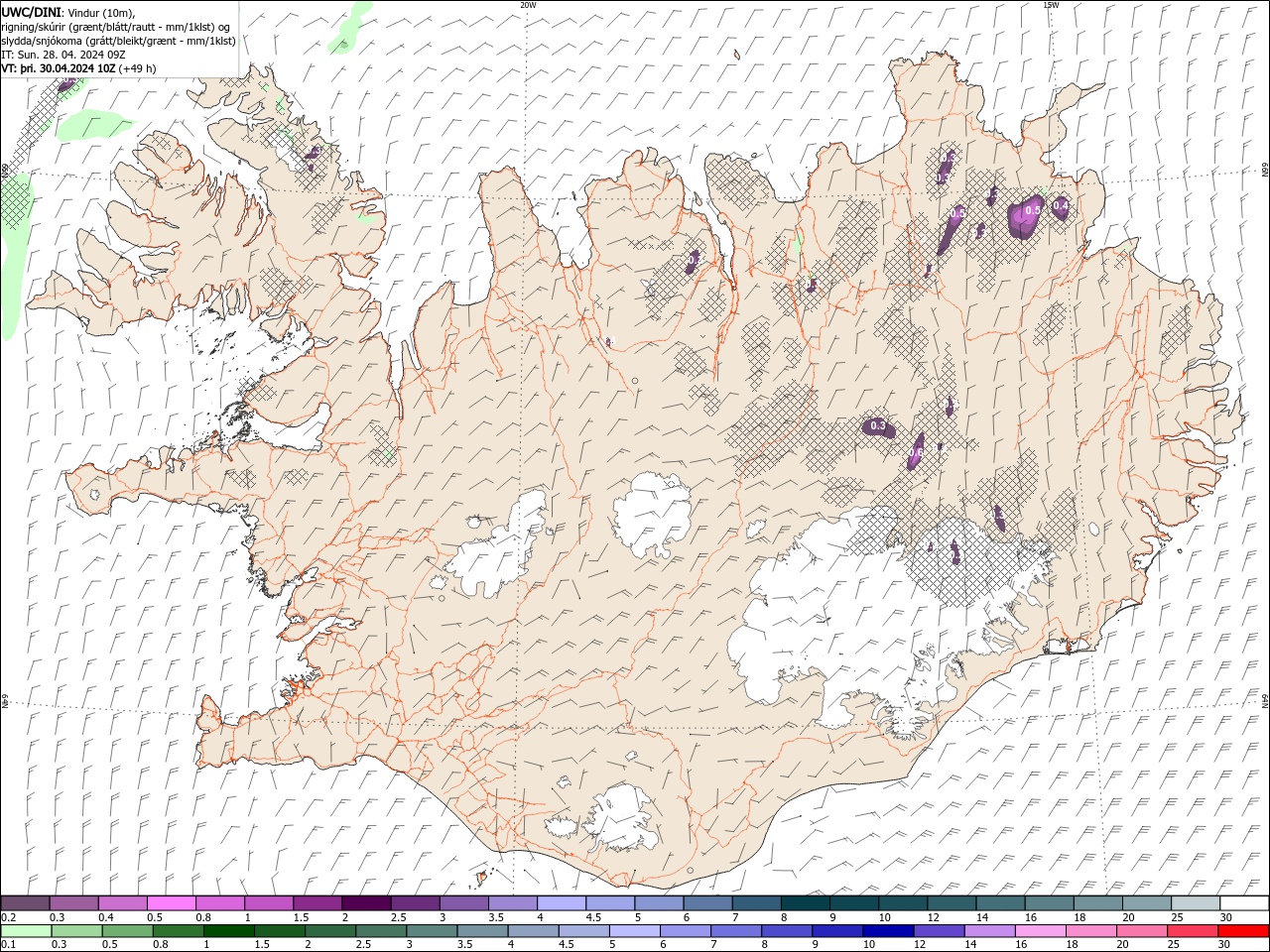Viewport: 1270px width, 952px height.
Task: Select the 0.4 swatch in the upper snow legend
Action: coord(122,902)
